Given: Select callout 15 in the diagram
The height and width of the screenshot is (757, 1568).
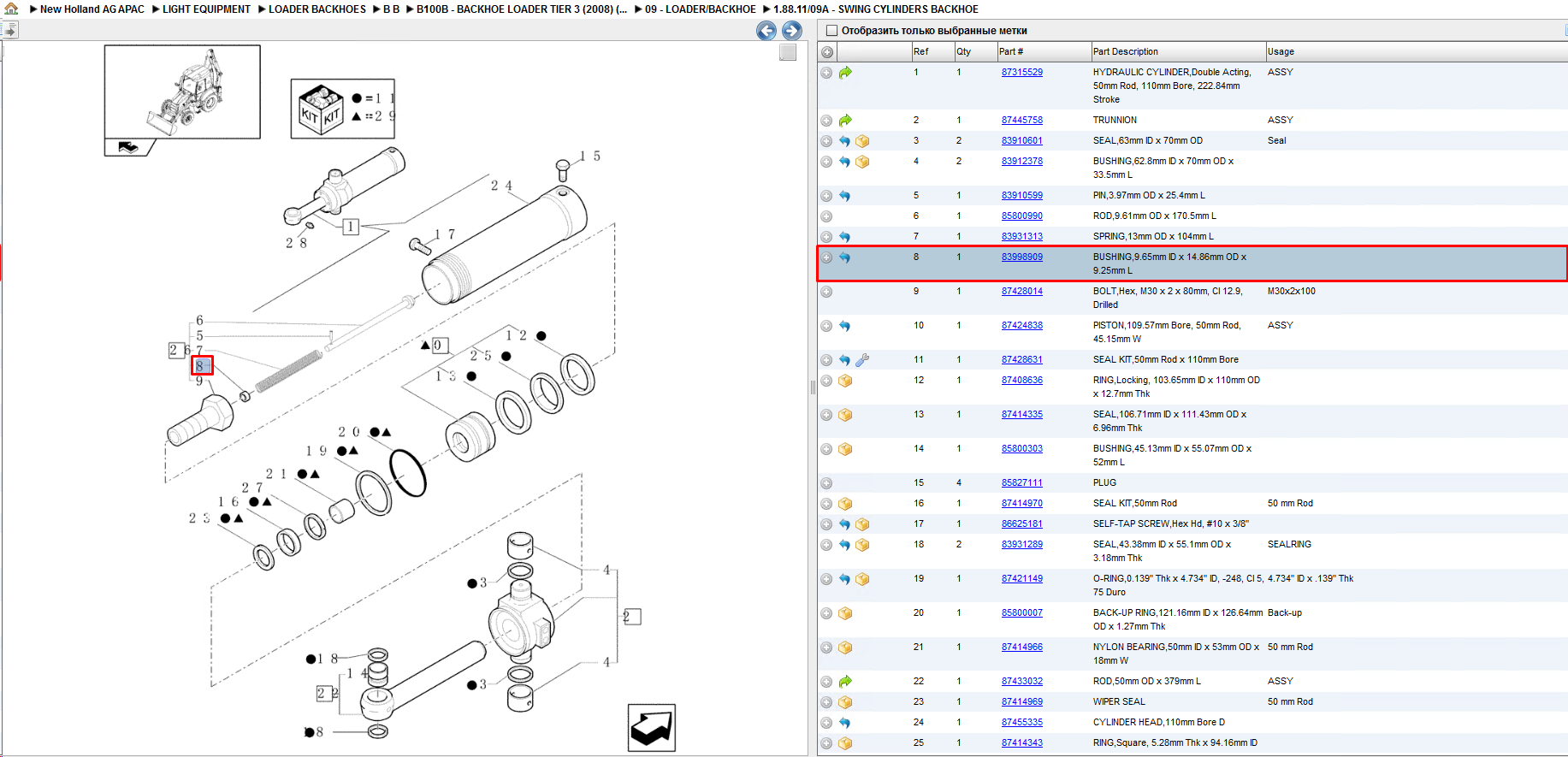Looking at the screenshot, I should click(x=590, y=157).
